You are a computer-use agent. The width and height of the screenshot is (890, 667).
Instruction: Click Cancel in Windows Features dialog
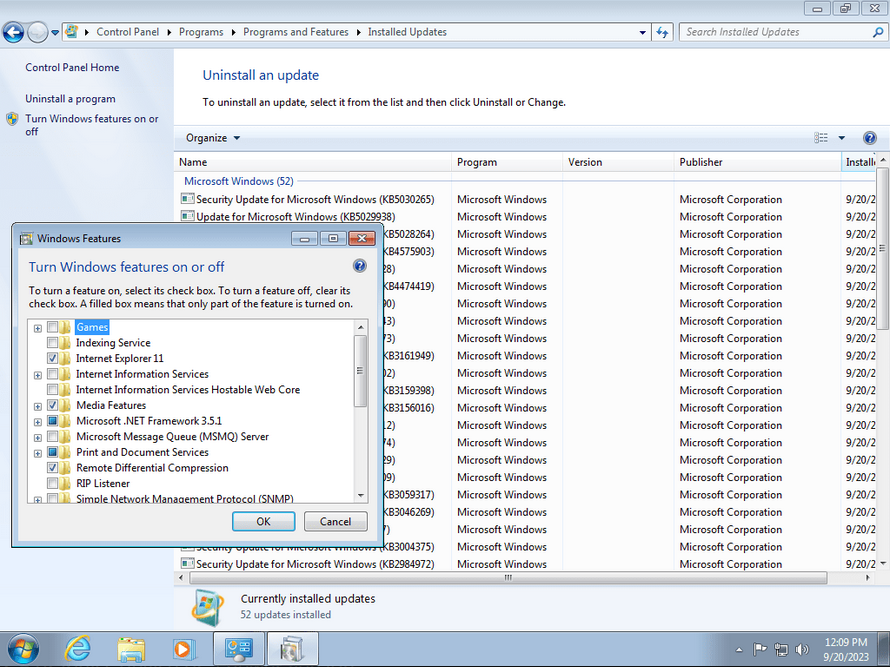[x=335, y=522]
